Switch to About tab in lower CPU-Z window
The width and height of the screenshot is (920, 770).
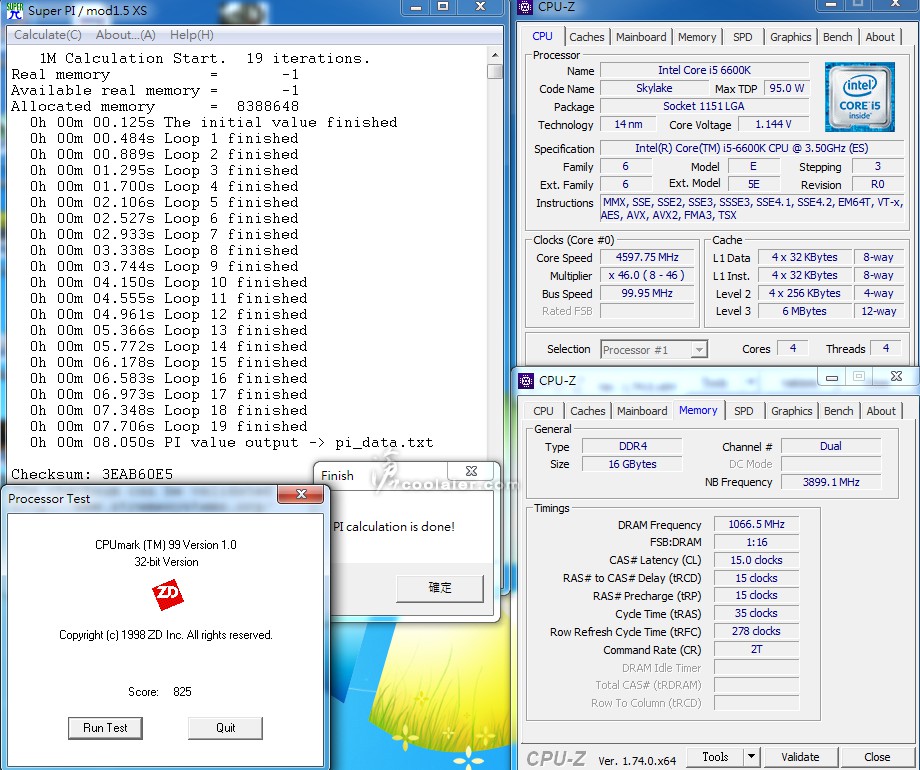881,411
